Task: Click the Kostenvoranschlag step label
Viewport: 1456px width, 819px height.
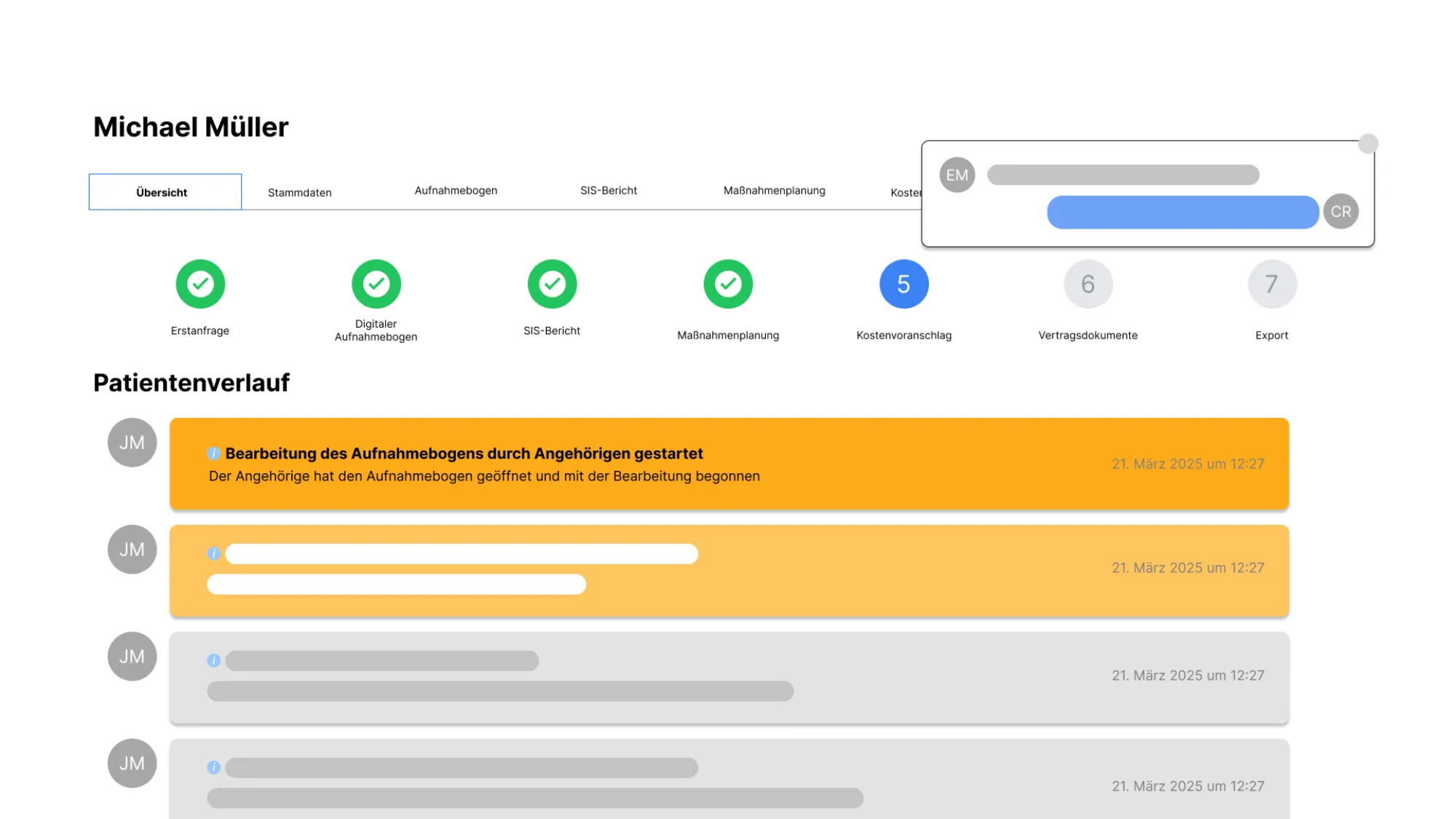Action: pos(904,335)
